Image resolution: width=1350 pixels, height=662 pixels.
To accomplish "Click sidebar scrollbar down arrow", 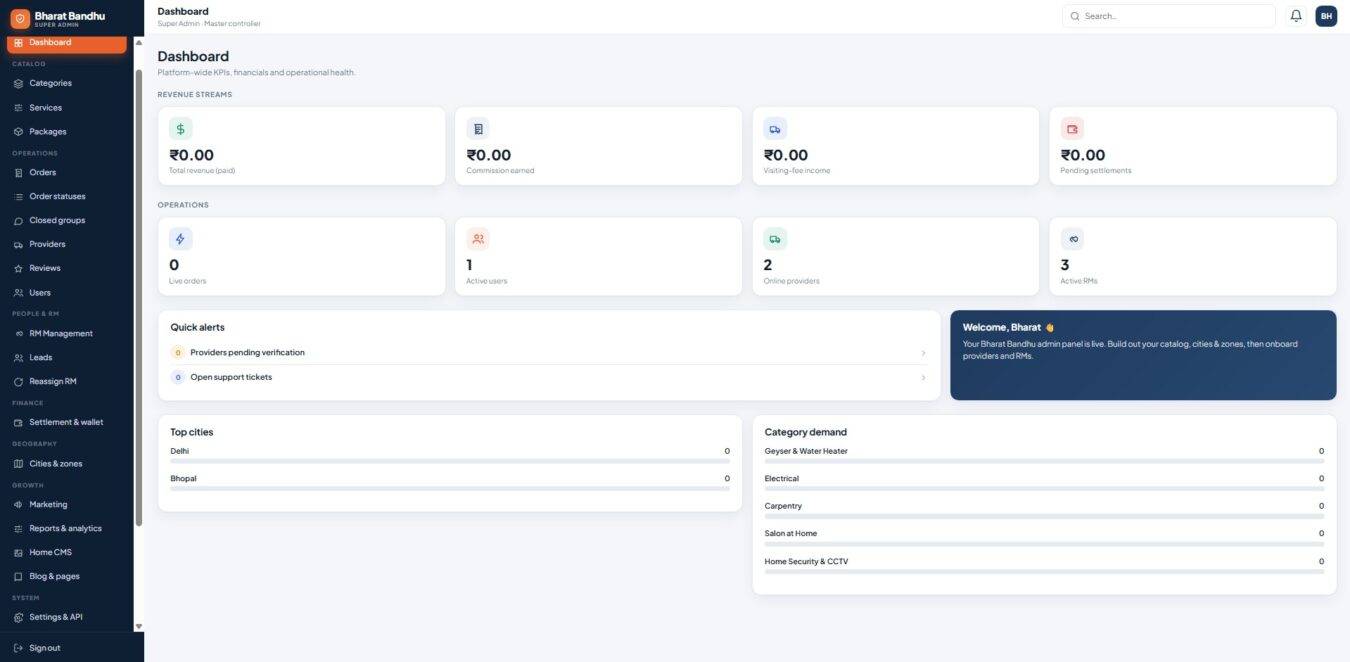I will coord(139,626).
